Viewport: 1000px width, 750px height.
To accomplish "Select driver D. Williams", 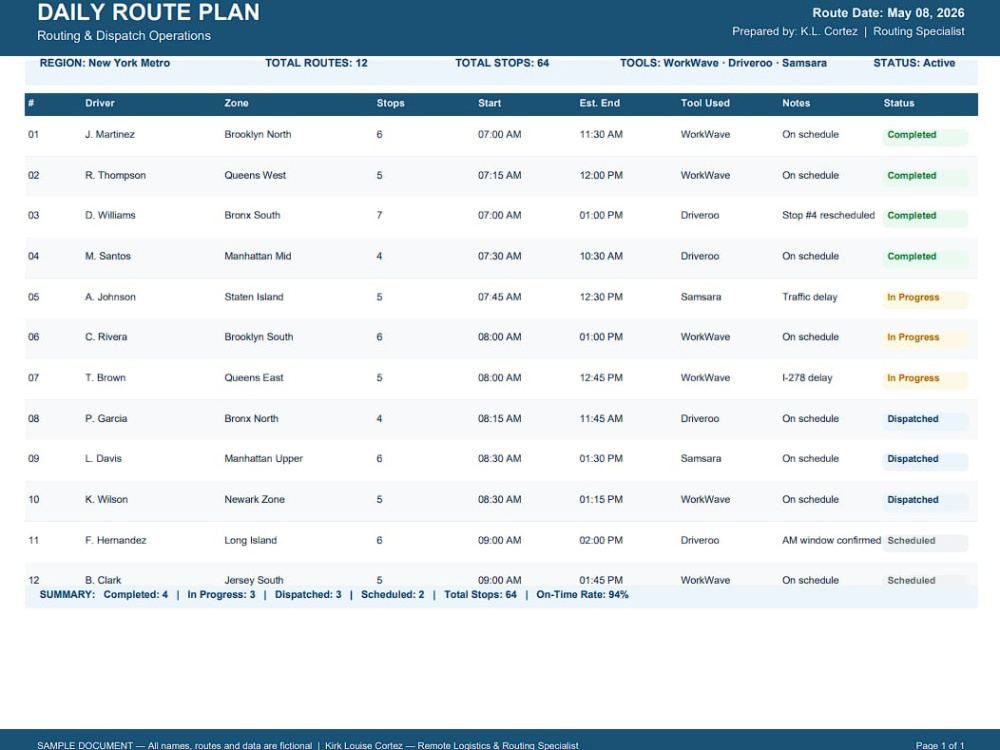I will tap(110, 216).
